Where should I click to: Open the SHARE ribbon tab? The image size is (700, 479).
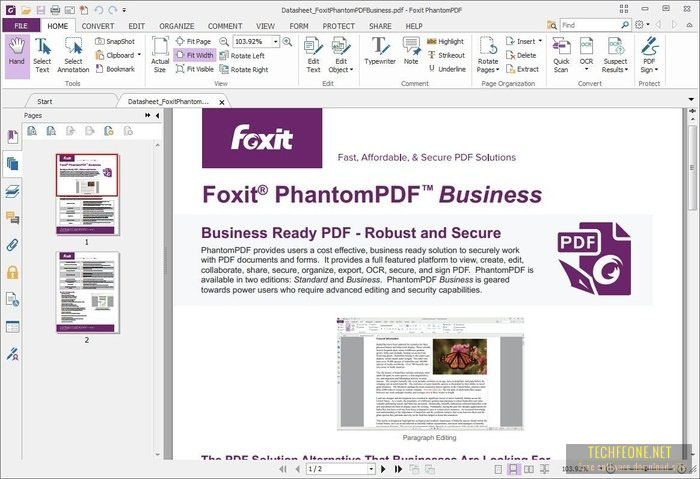pyautogui.click(x=380, y=26)
